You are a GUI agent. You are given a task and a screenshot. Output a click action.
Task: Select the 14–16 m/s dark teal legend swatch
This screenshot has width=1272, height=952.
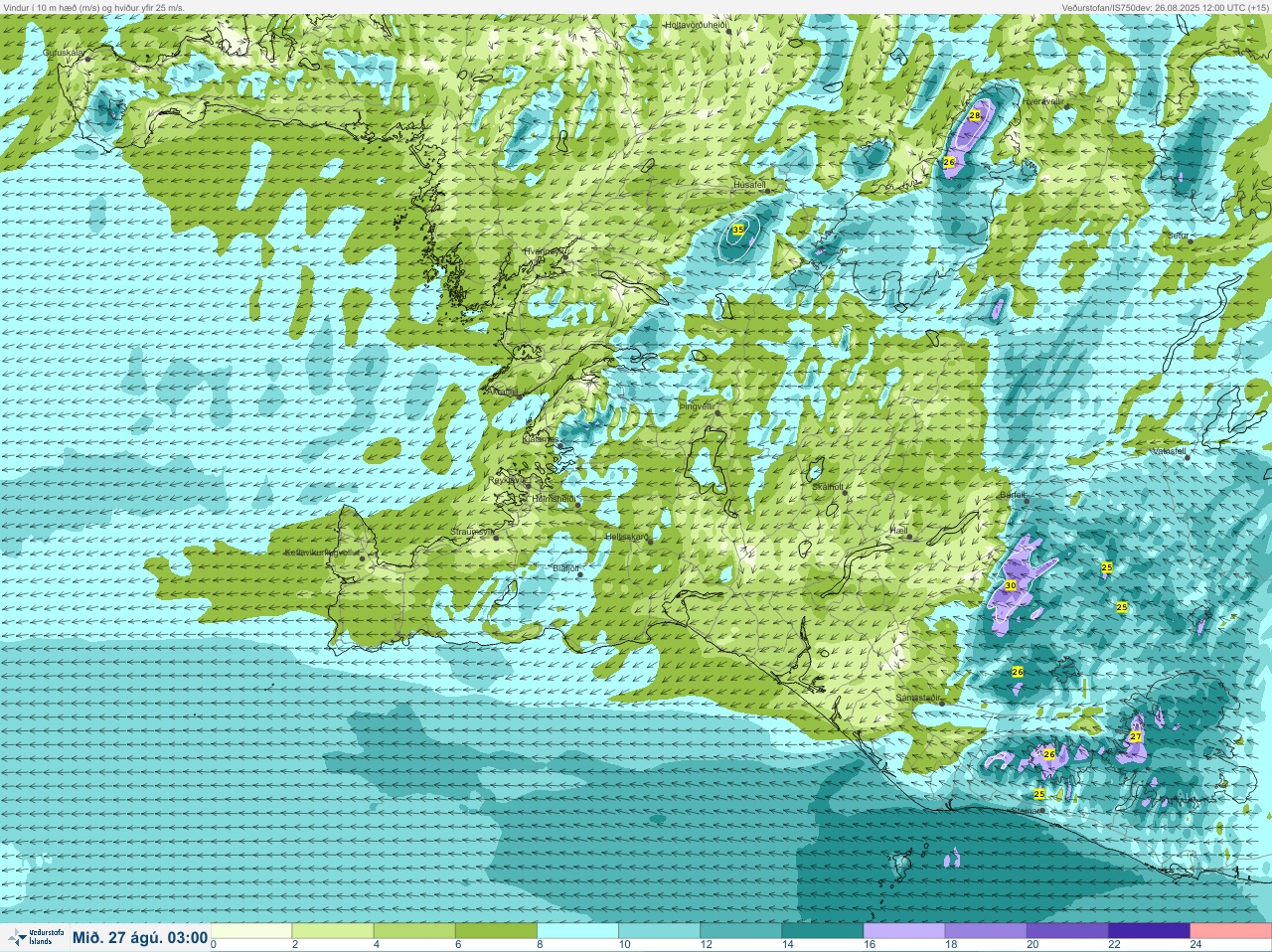(x=822, y=931)
